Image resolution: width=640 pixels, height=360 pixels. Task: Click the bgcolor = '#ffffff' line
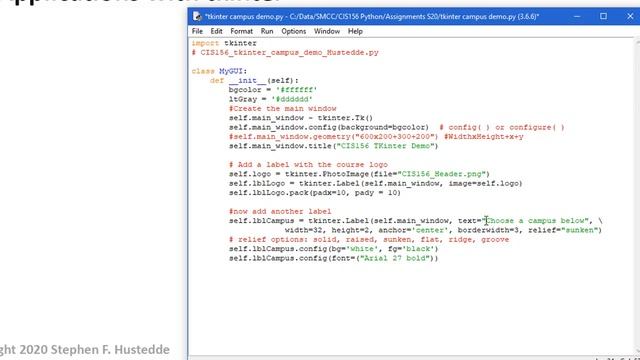pyautogui.click(x=273, y=90)
